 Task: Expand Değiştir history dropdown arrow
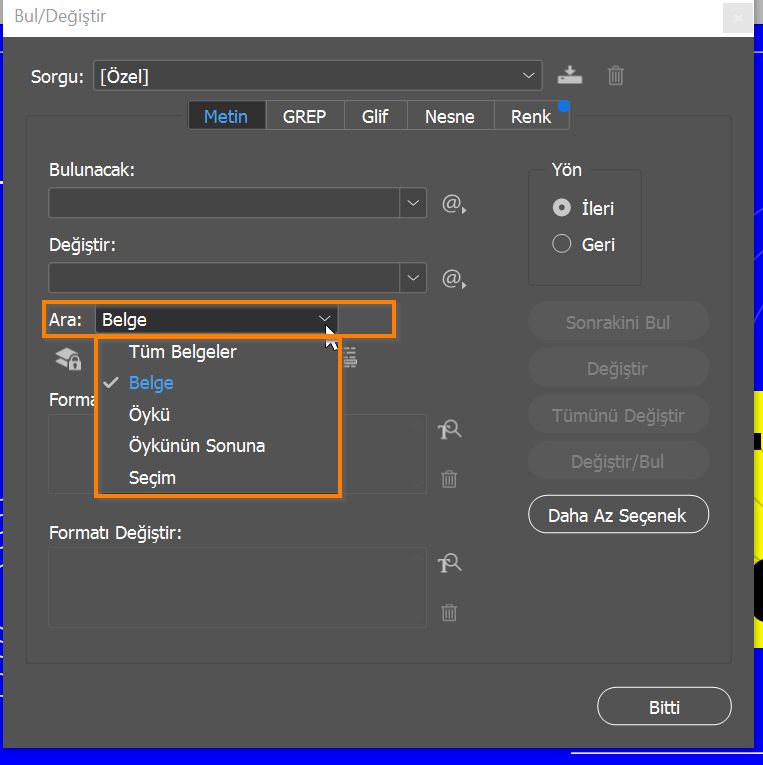(x=413, y=278)
